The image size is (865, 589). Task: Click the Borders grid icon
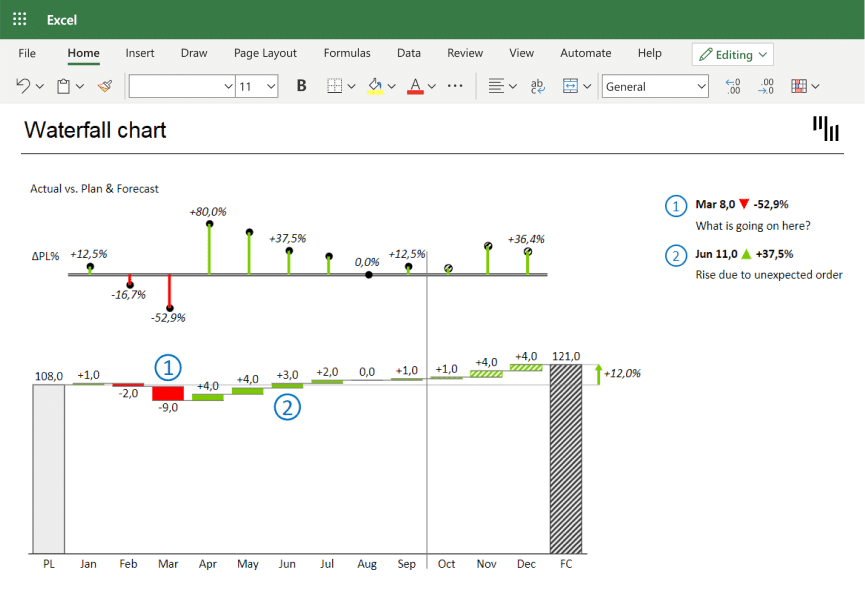pyautogui.click(x=336, y=87)
